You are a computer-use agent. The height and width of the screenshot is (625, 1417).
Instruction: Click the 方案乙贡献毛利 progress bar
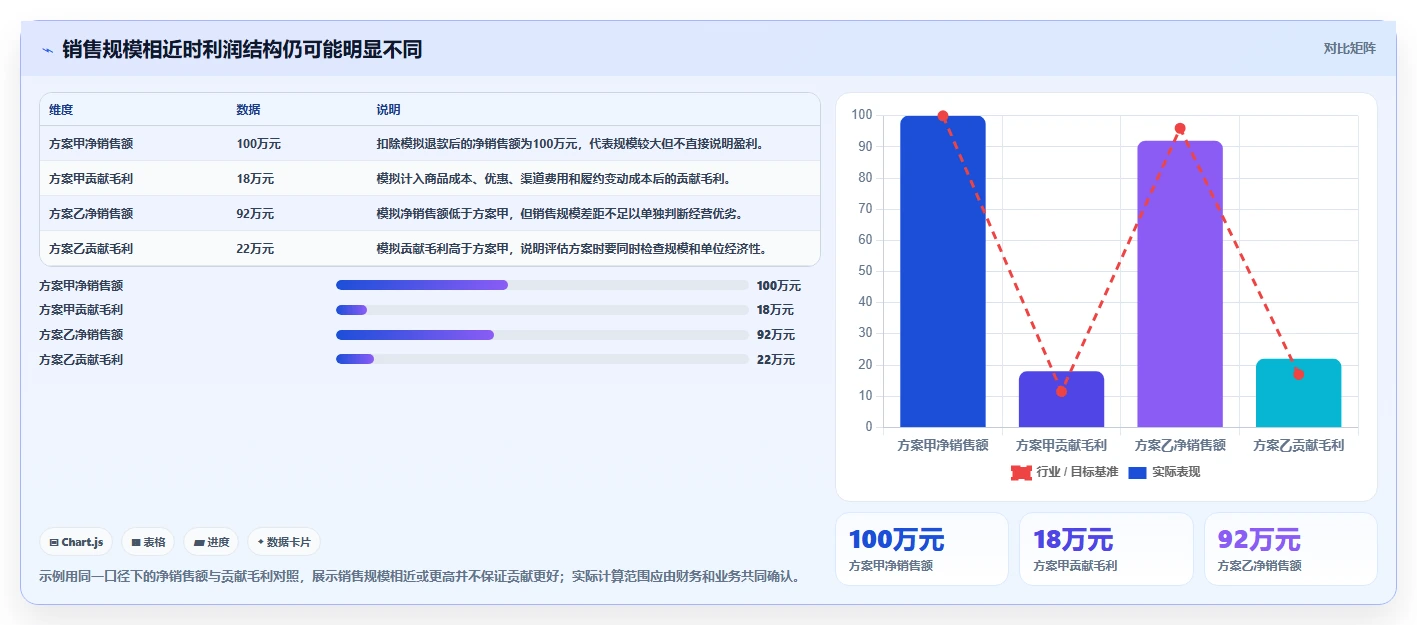pos(542,359)
